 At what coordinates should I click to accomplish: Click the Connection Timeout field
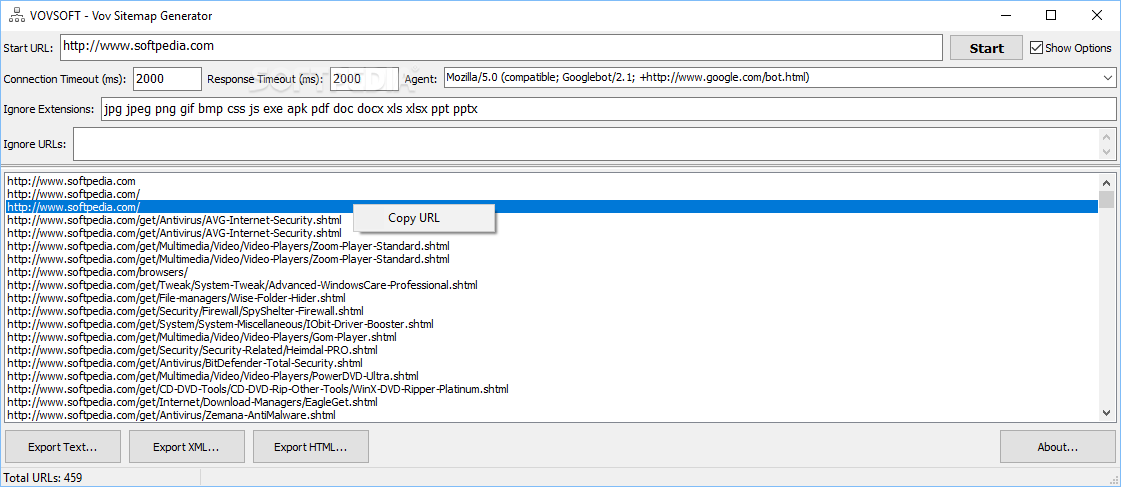click(x=167, y=79)
